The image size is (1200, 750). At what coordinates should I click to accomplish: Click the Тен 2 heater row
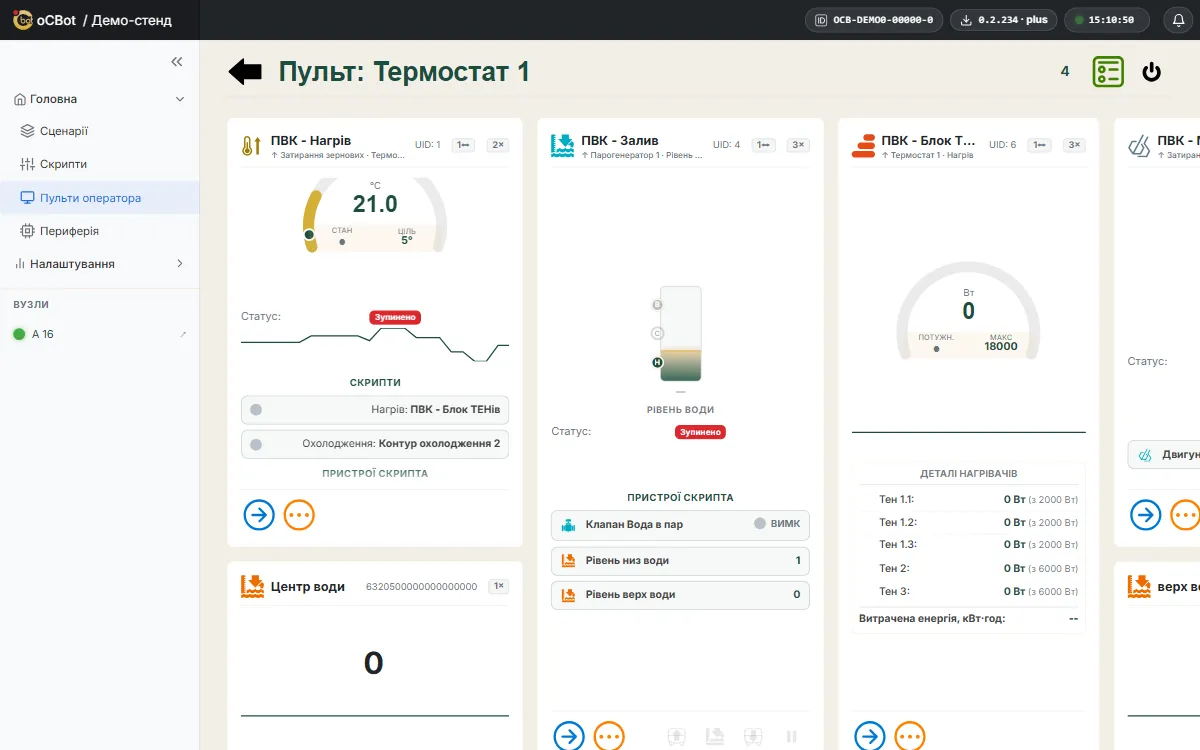click(x=968, y=568)
